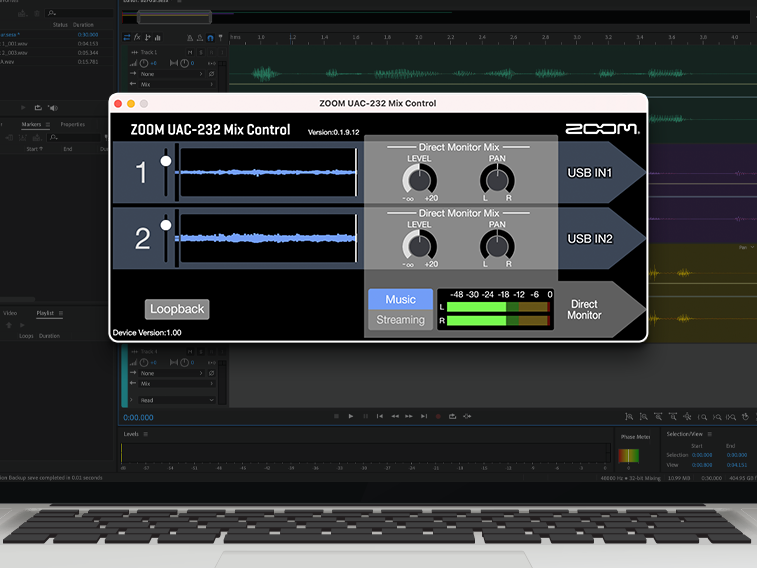
Task: Click channel 2 input gain fader handle
Action: coord(166,225)
